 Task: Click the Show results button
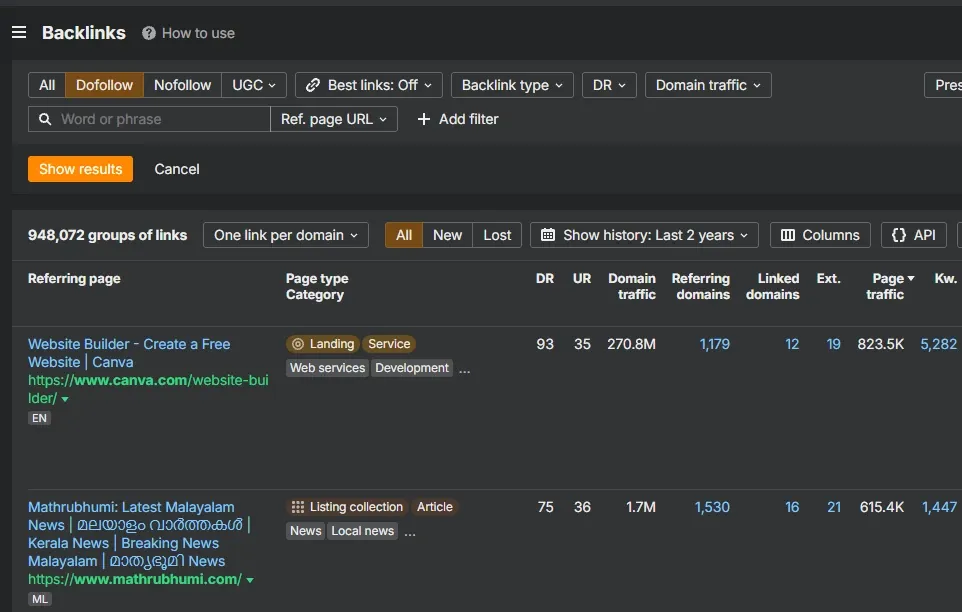[x=80, y=169]
